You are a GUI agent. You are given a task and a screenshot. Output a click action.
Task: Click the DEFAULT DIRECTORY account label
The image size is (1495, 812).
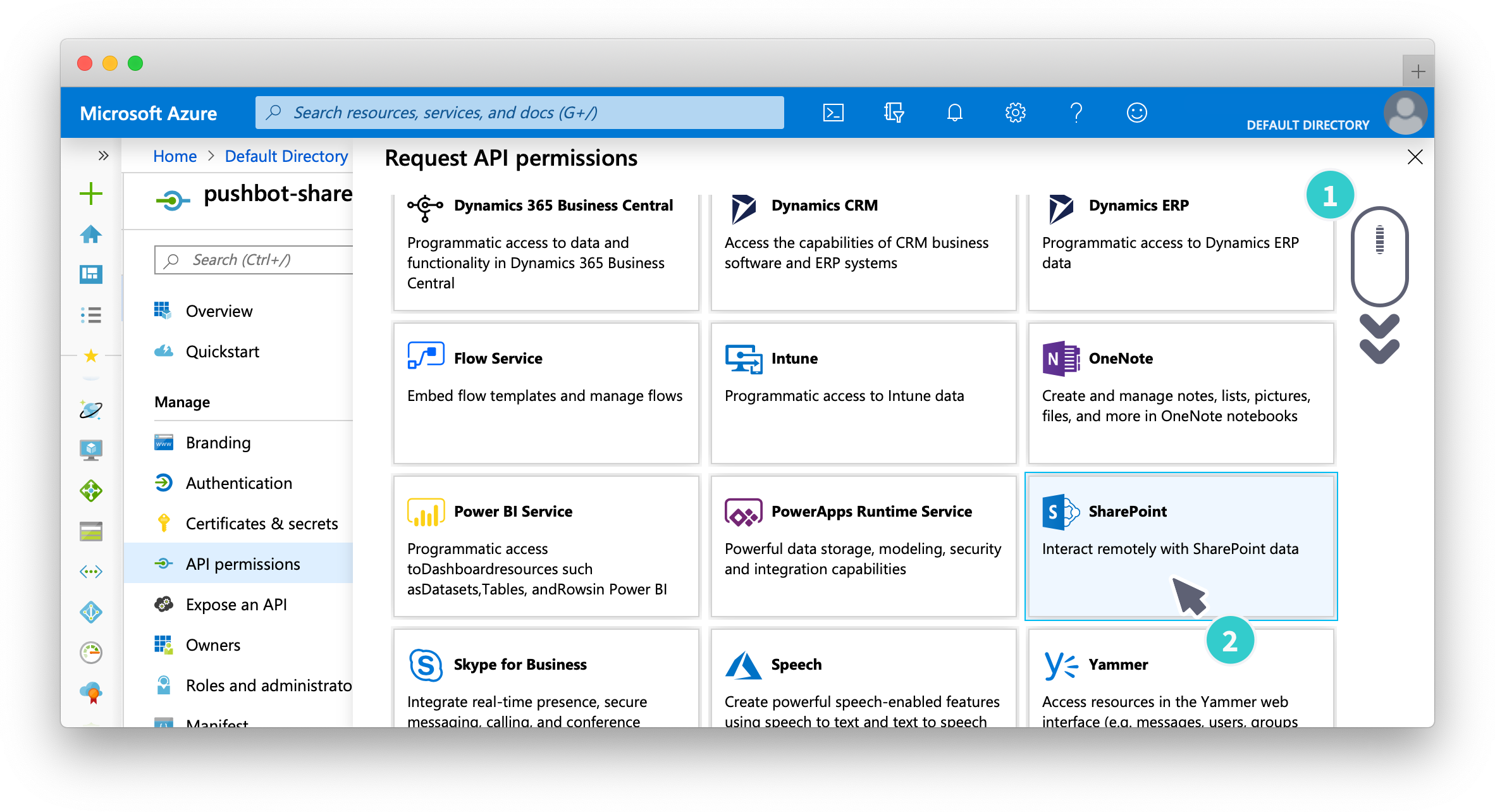pyautogui.click(x=1308, y=125)
